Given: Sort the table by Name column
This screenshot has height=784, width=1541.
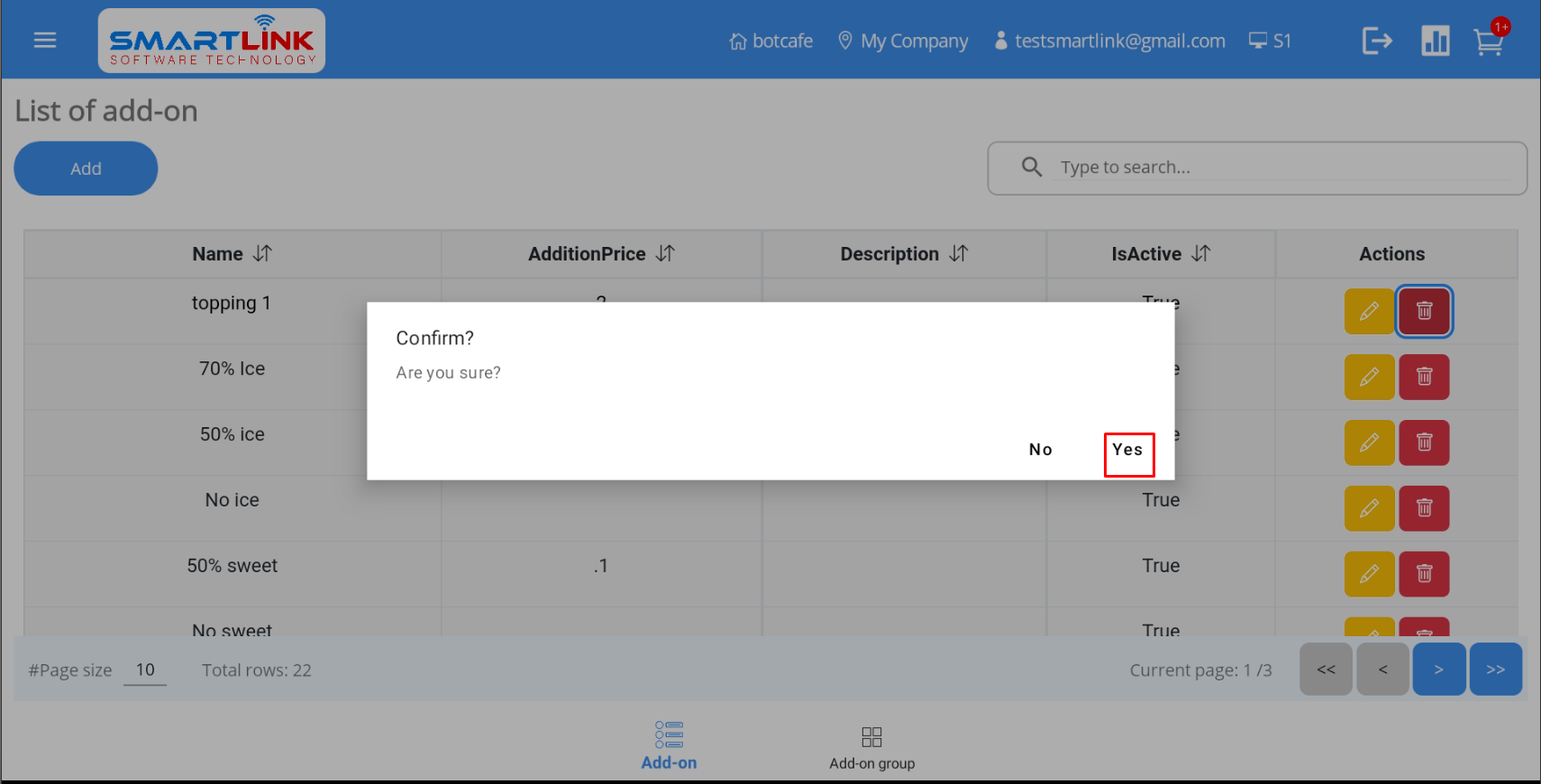Looking at the screenshot, I should (262, 254).
